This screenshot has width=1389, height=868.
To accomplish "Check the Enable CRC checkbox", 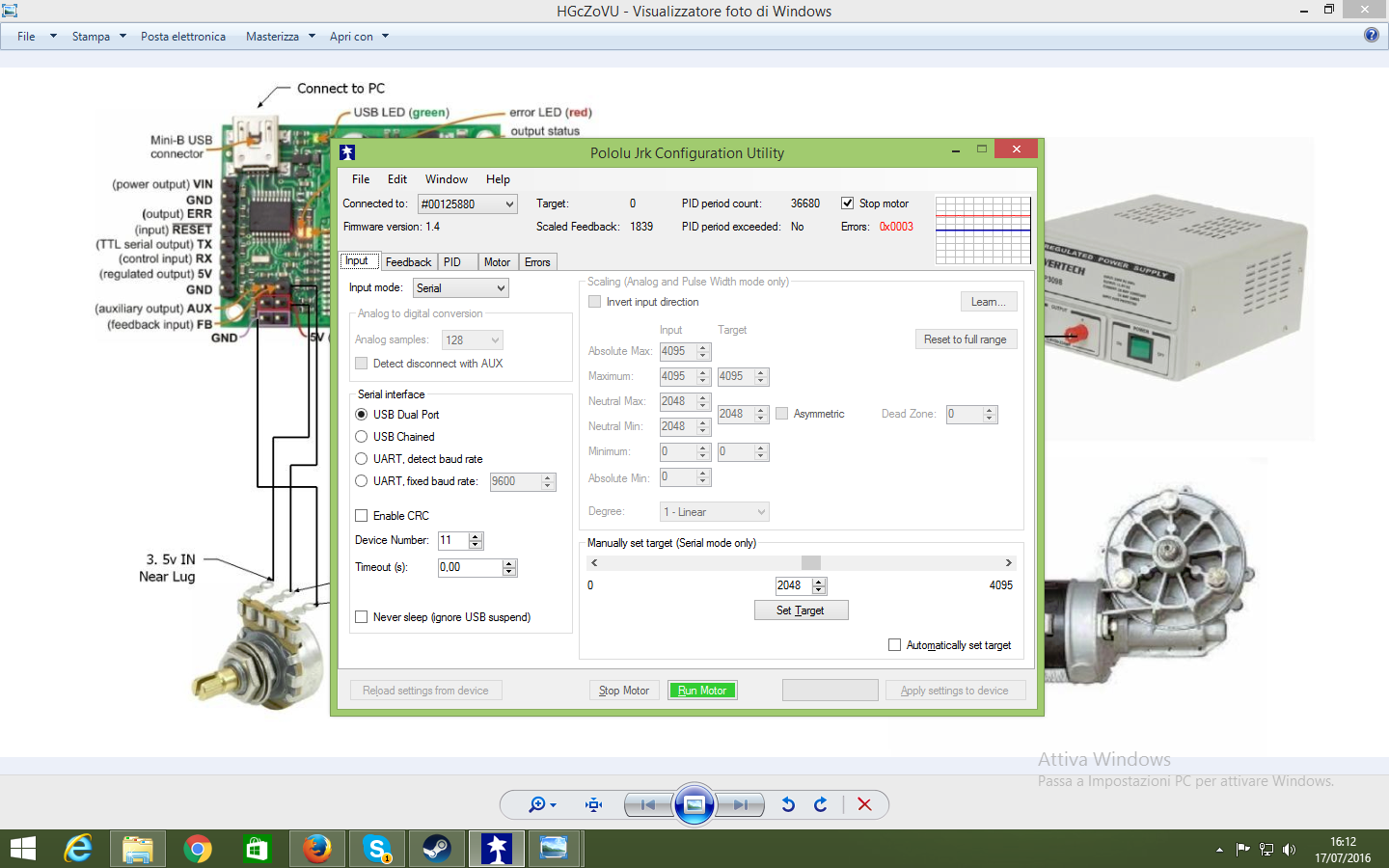I will click(x=361, y=516).
